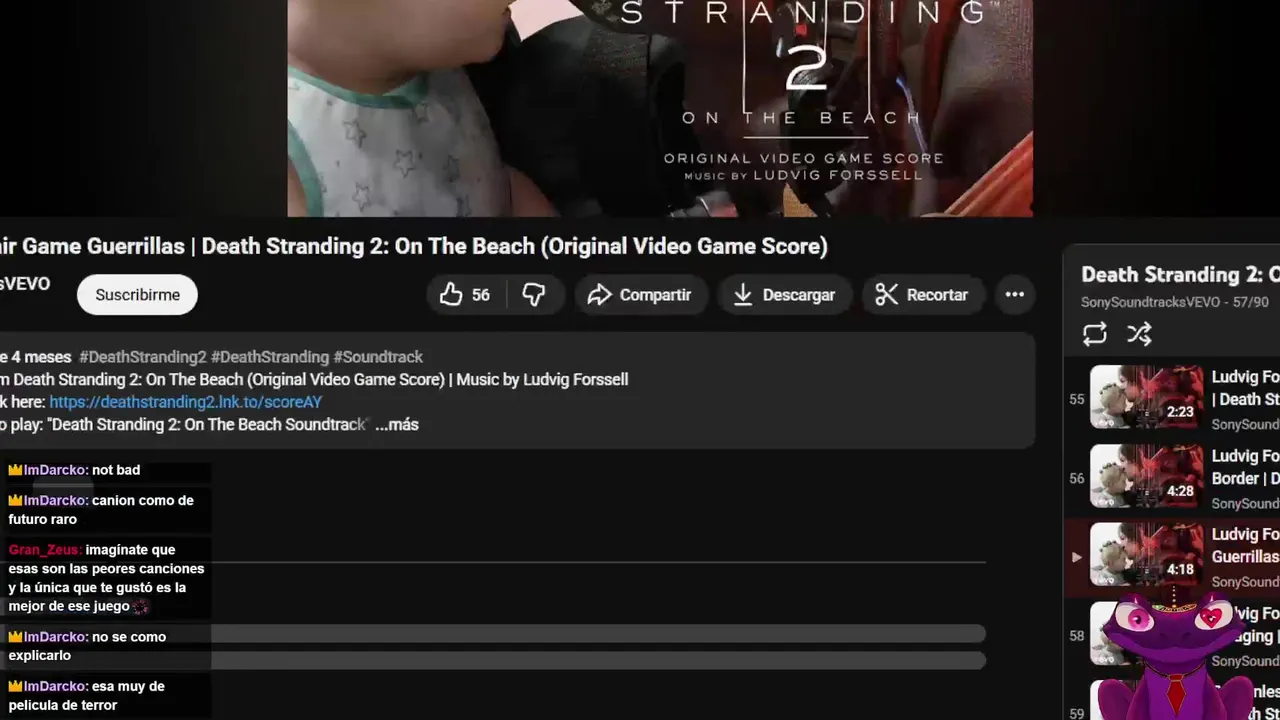Toggle playlist shuffle icon

click(x=1139, y=334)
